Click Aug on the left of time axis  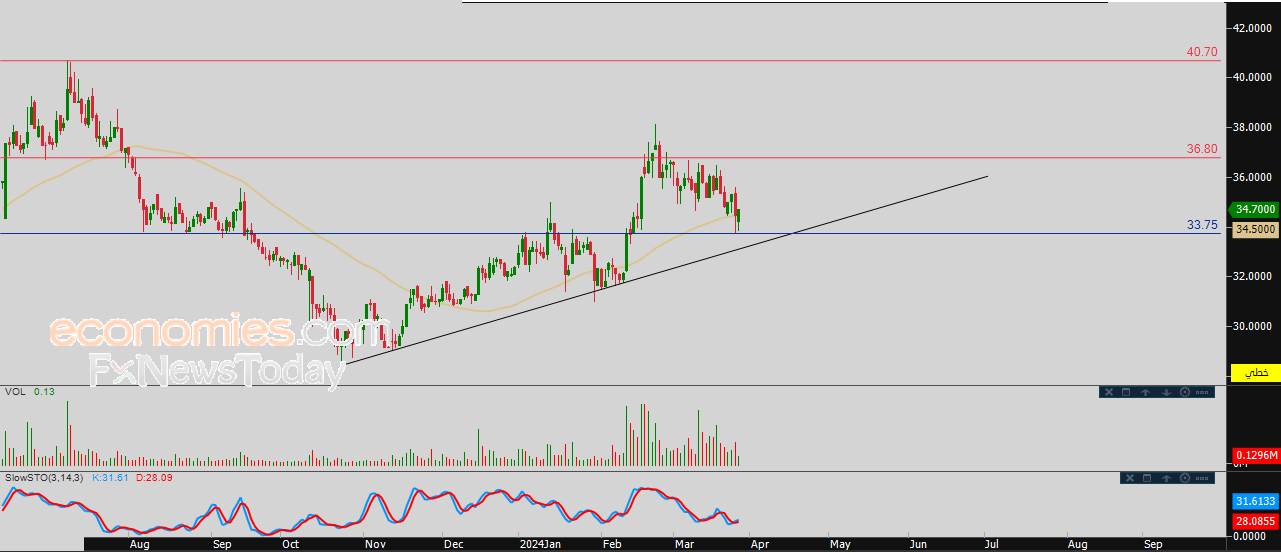140,545
